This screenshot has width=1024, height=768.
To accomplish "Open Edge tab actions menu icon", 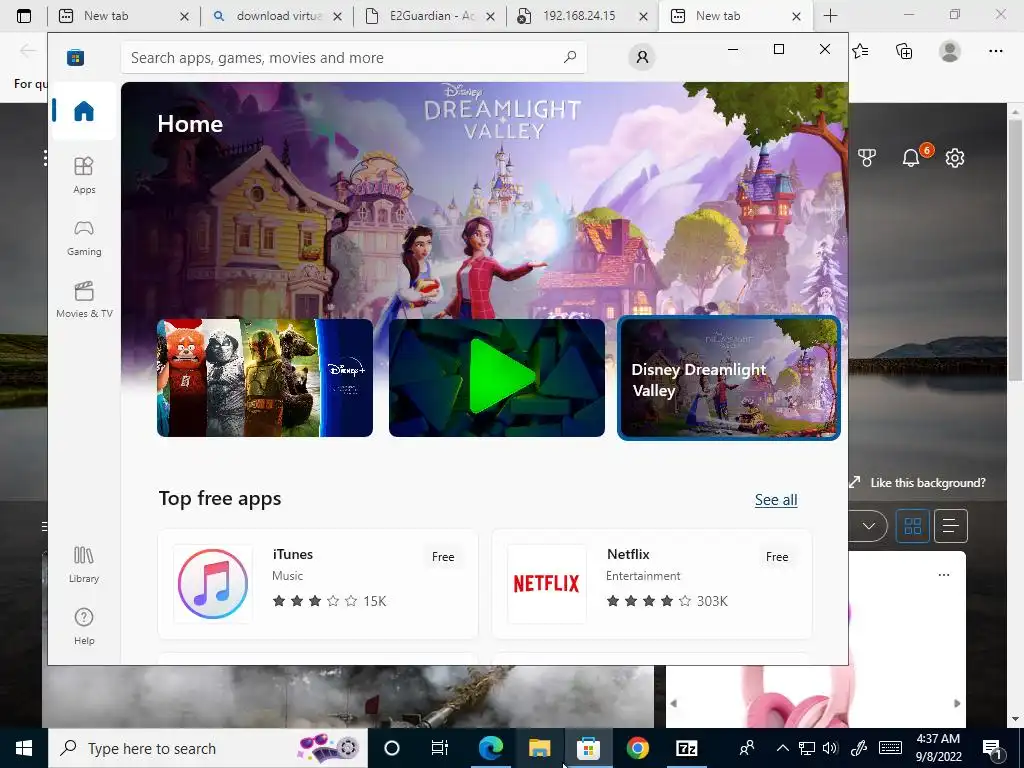I will pyautogui.click(x=24, y=16).
